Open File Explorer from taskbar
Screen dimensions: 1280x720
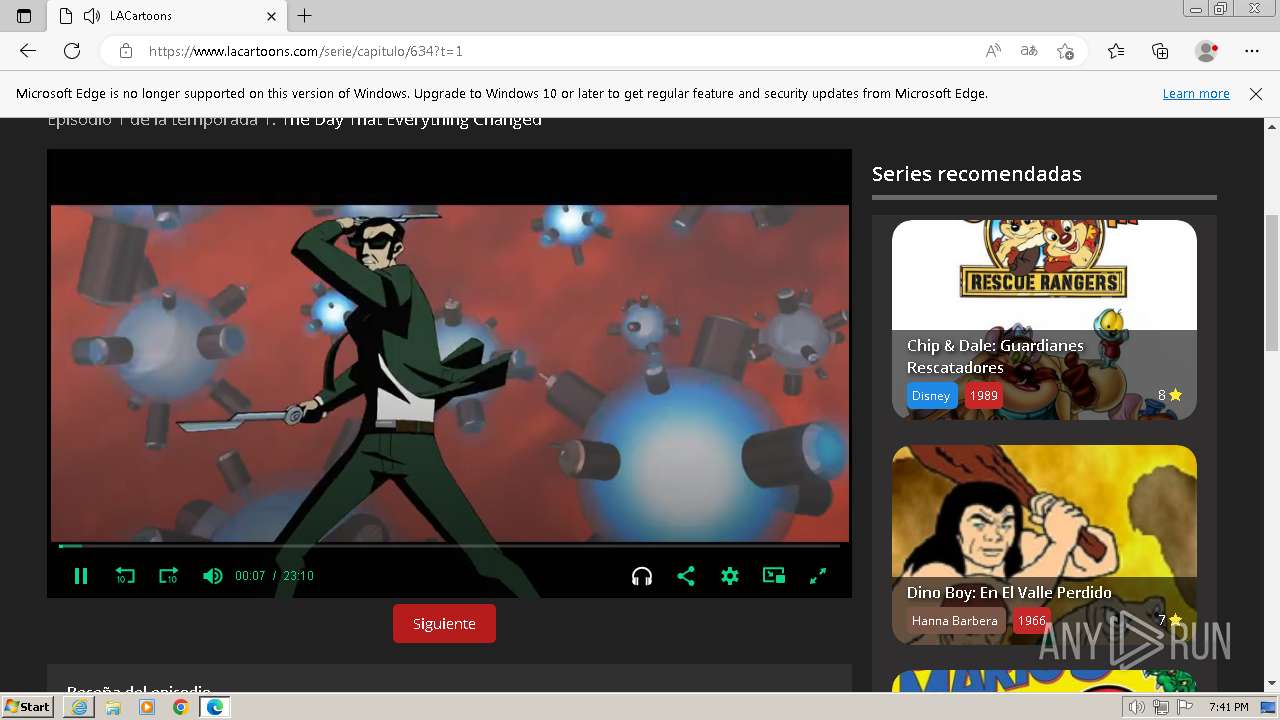113,707
